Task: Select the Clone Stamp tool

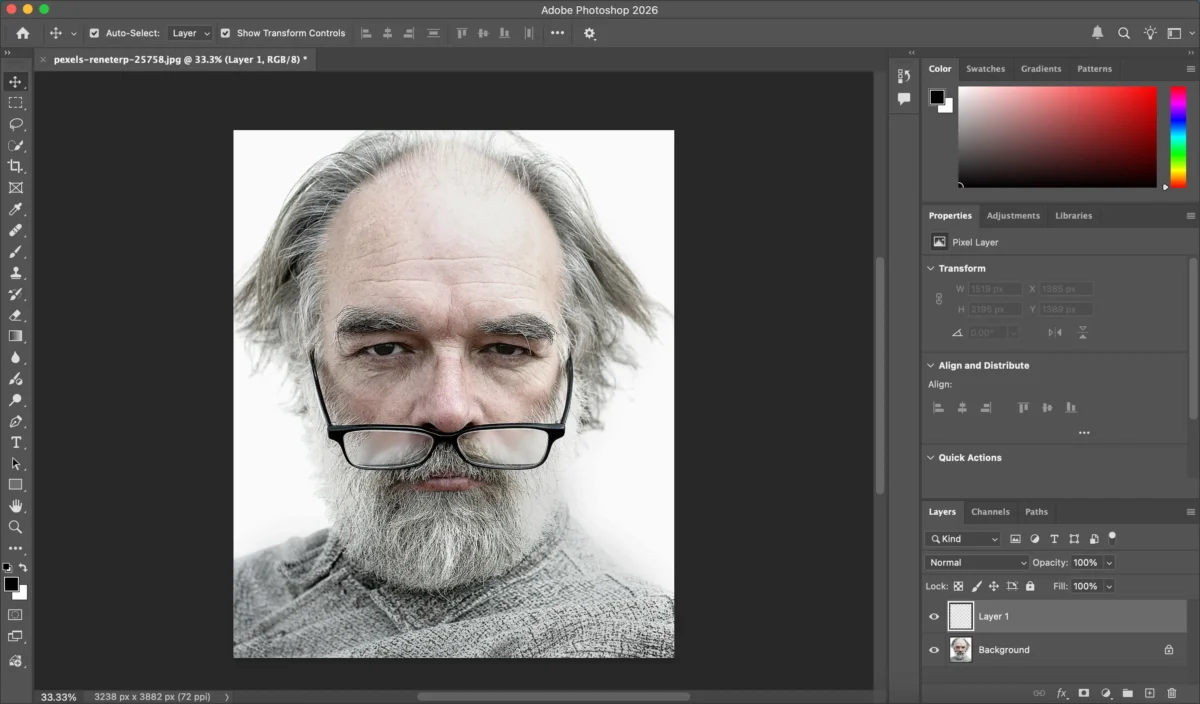Action: coord(15,272)
